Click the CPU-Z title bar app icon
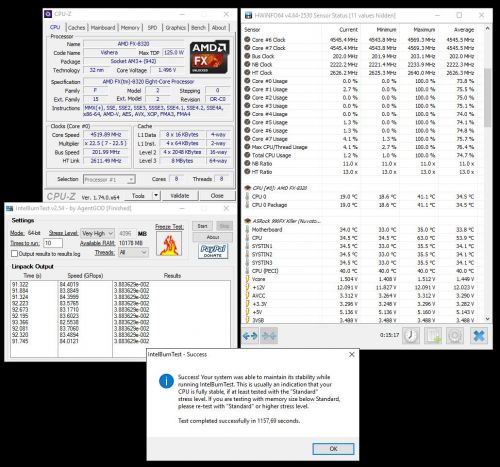Viewport: 500px width, 467px height. pyautogui.click(x=48, y=14)
